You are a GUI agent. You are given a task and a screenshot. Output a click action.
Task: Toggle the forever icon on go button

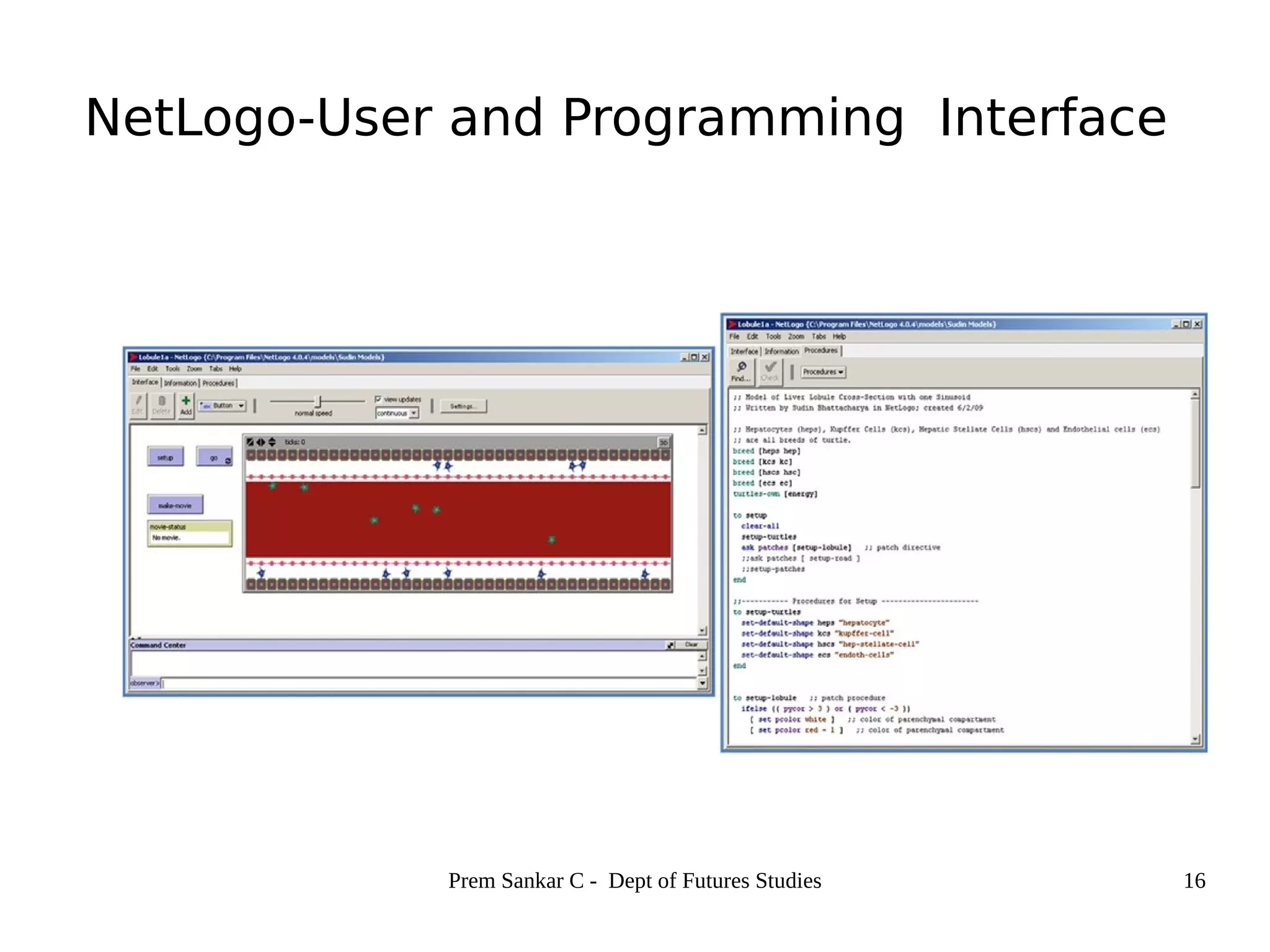pyautogui.click(x=228, y=461)
